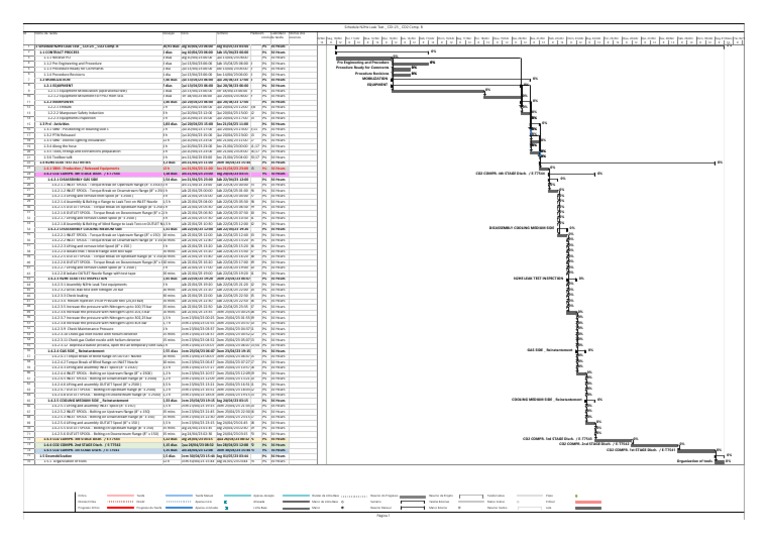Select 'GAS SIDE _ Reinstatement' Gantt label

coord(550,350)
